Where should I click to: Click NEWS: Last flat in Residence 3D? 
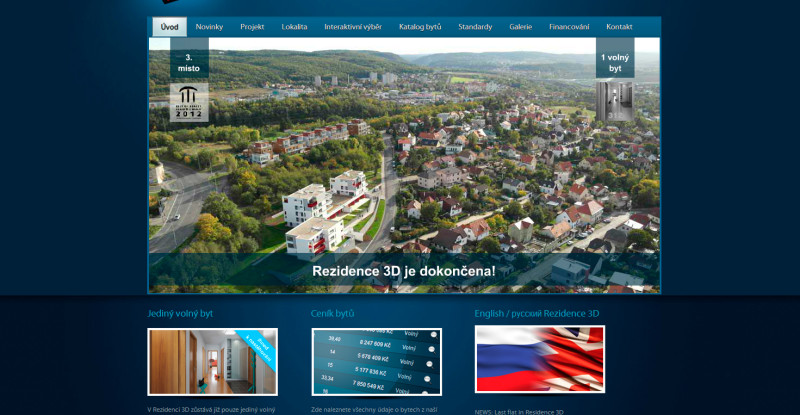tap(519, 412)
